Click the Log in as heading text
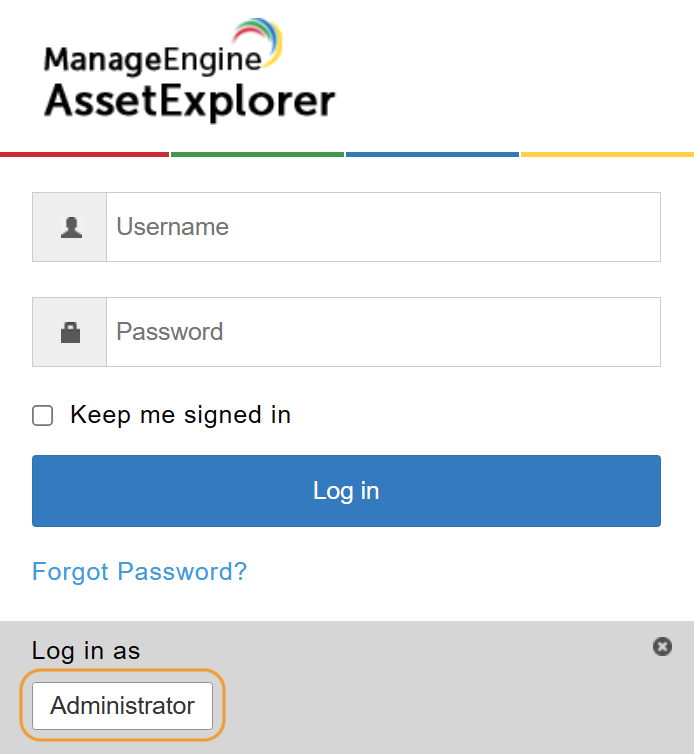The image size is (694, 754). click(x=86, y=651)
